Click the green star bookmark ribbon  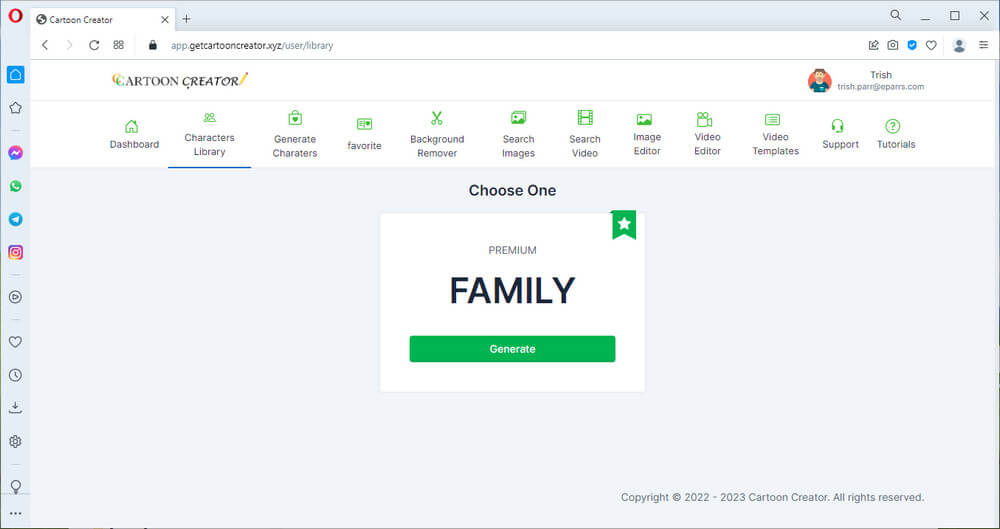[624, 225]
